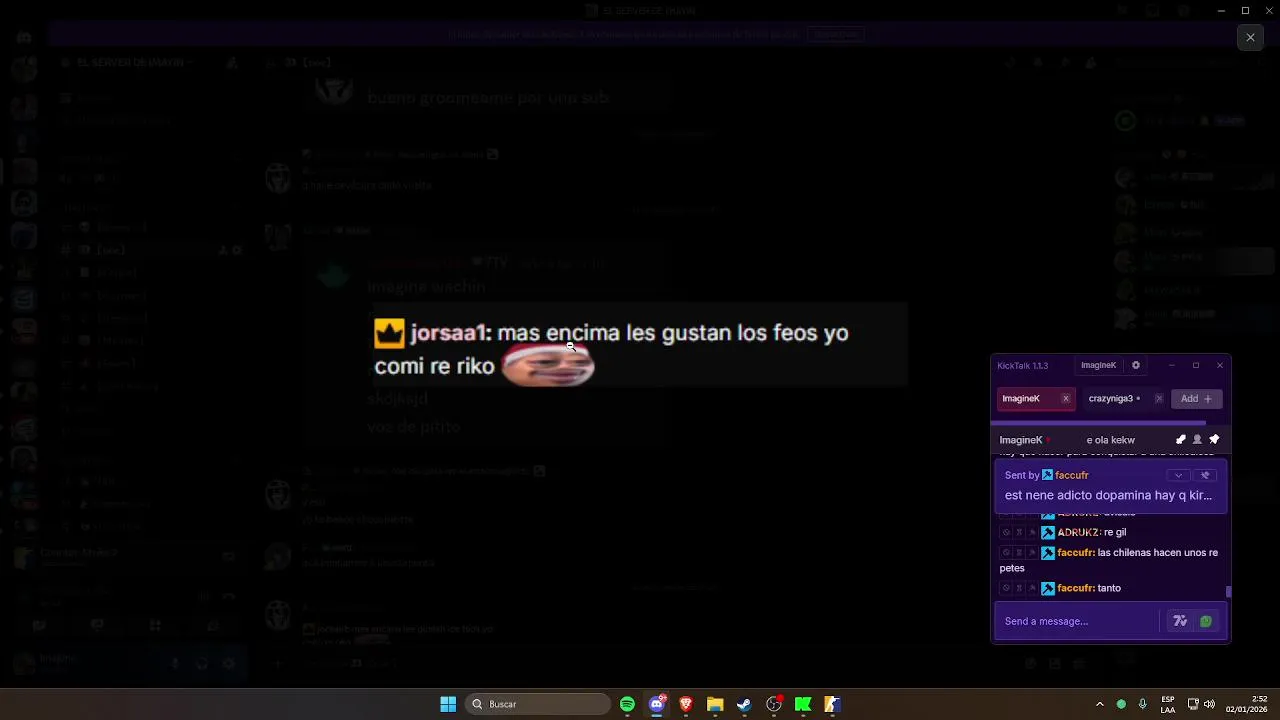Add a new chatroom with Add +
The image size is (1280, 720).
(x=1196, y=398)
